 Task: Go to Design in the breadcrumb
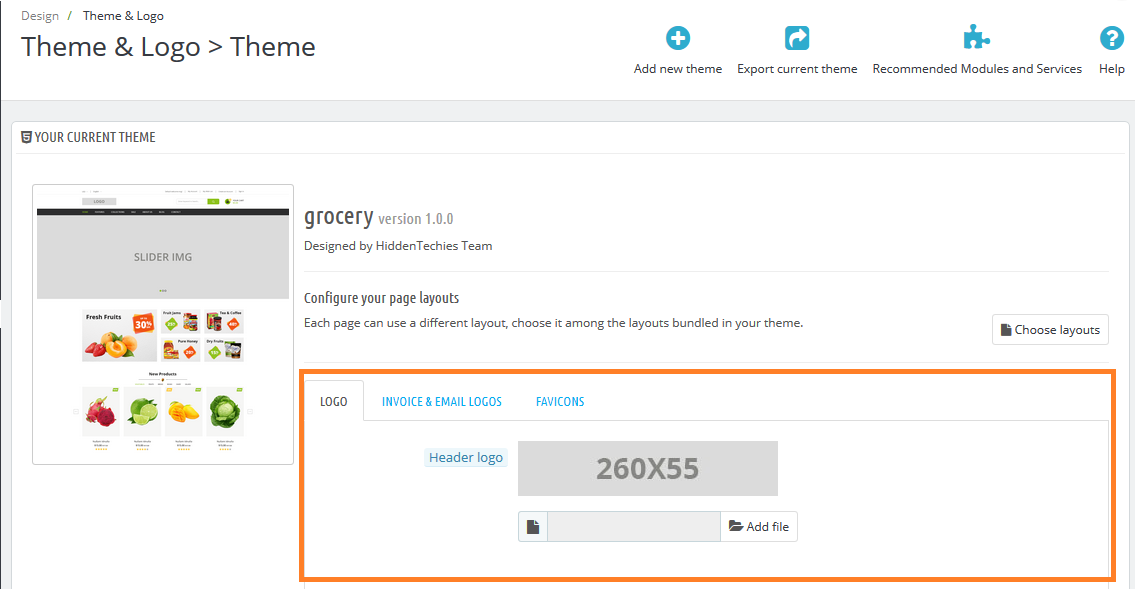(40, 16)
